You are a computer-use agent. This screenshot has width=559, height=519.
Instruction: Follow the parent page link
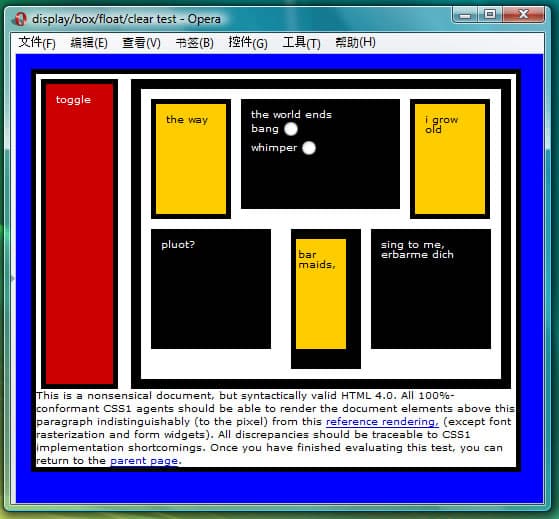[144, 461]
